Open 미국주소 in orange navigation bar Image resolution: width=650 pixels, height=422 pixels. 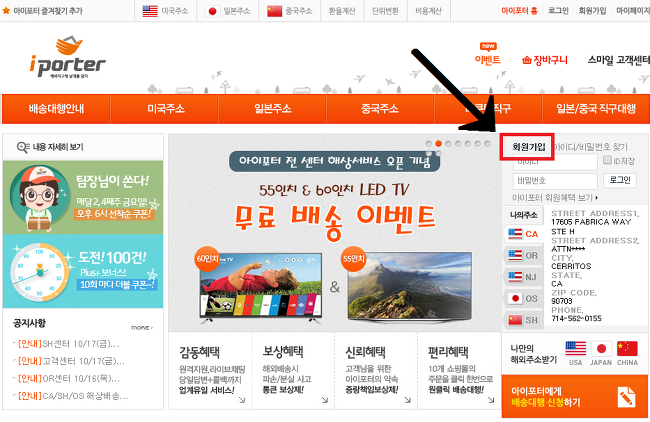[166, 109]
